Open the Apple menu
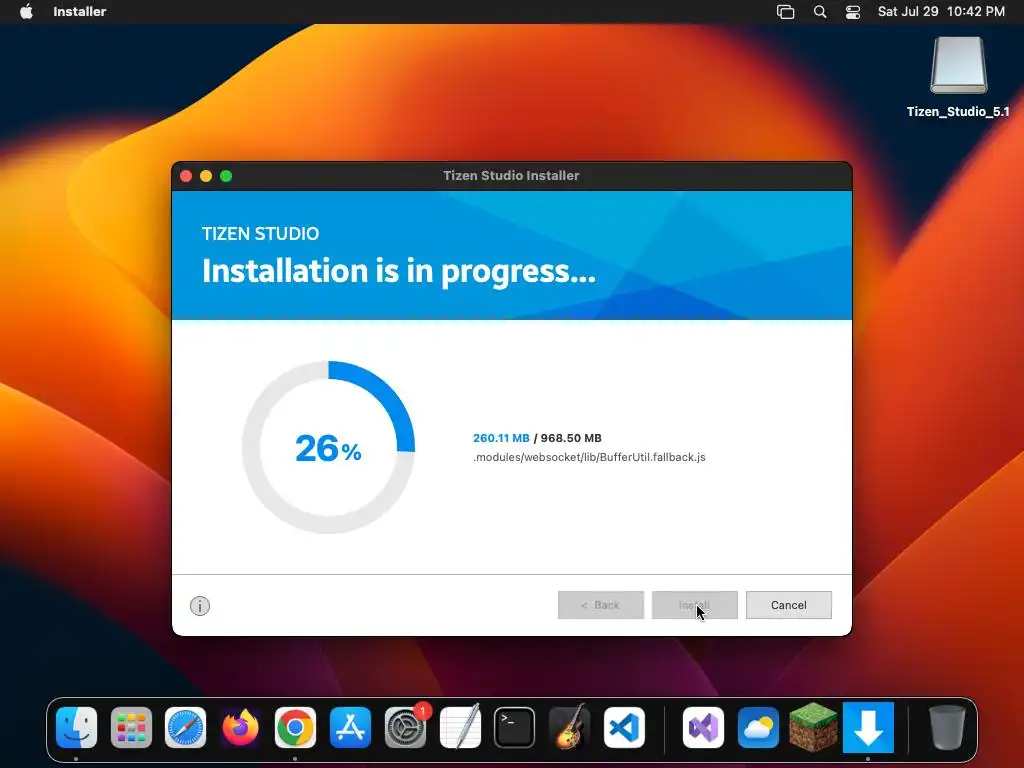This screenshot has width=1024, height=768. [x=26, y=12]
